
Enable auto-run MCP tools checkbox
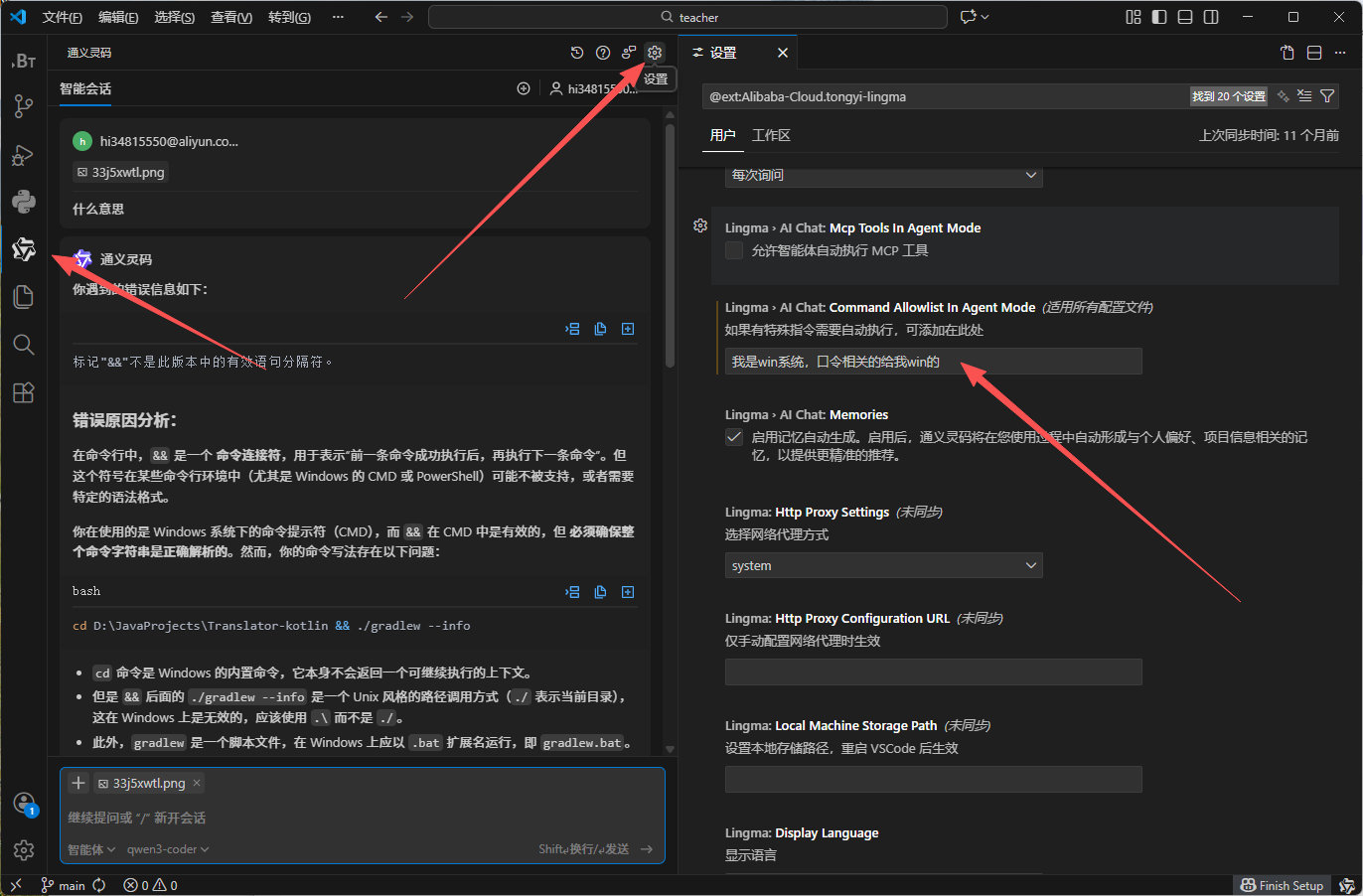pyautogui.click(x=734, y=250)
